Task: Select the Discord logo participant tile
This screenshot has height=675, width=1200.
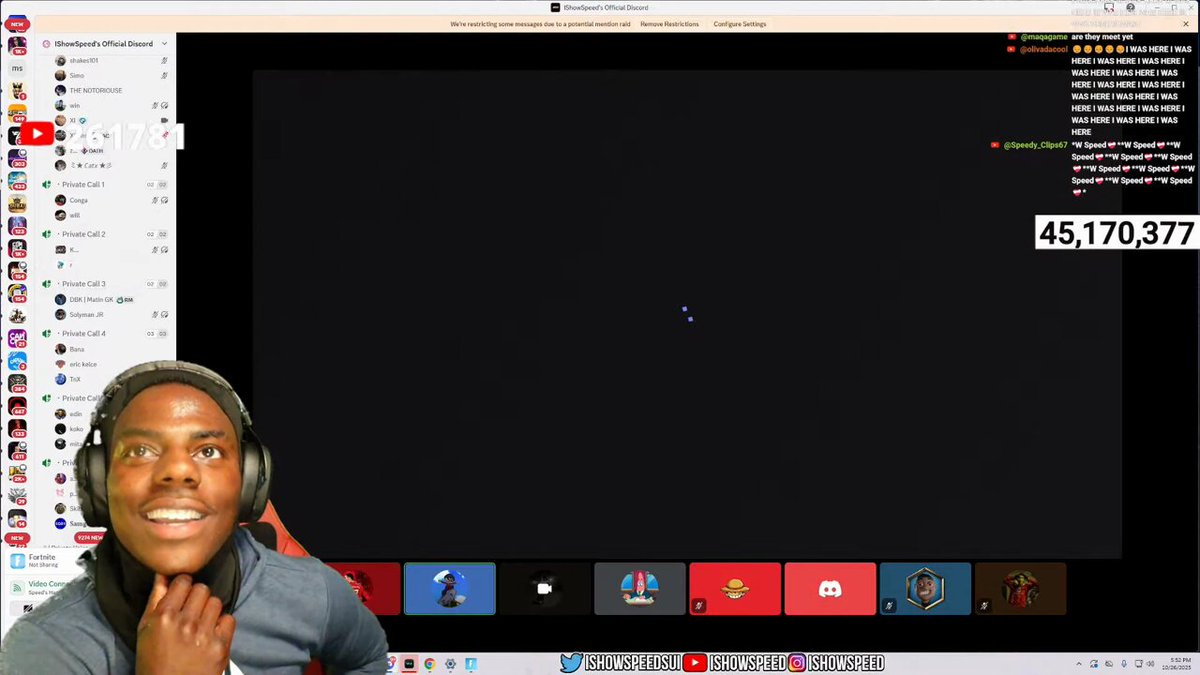Action: [x=830, y=588]
